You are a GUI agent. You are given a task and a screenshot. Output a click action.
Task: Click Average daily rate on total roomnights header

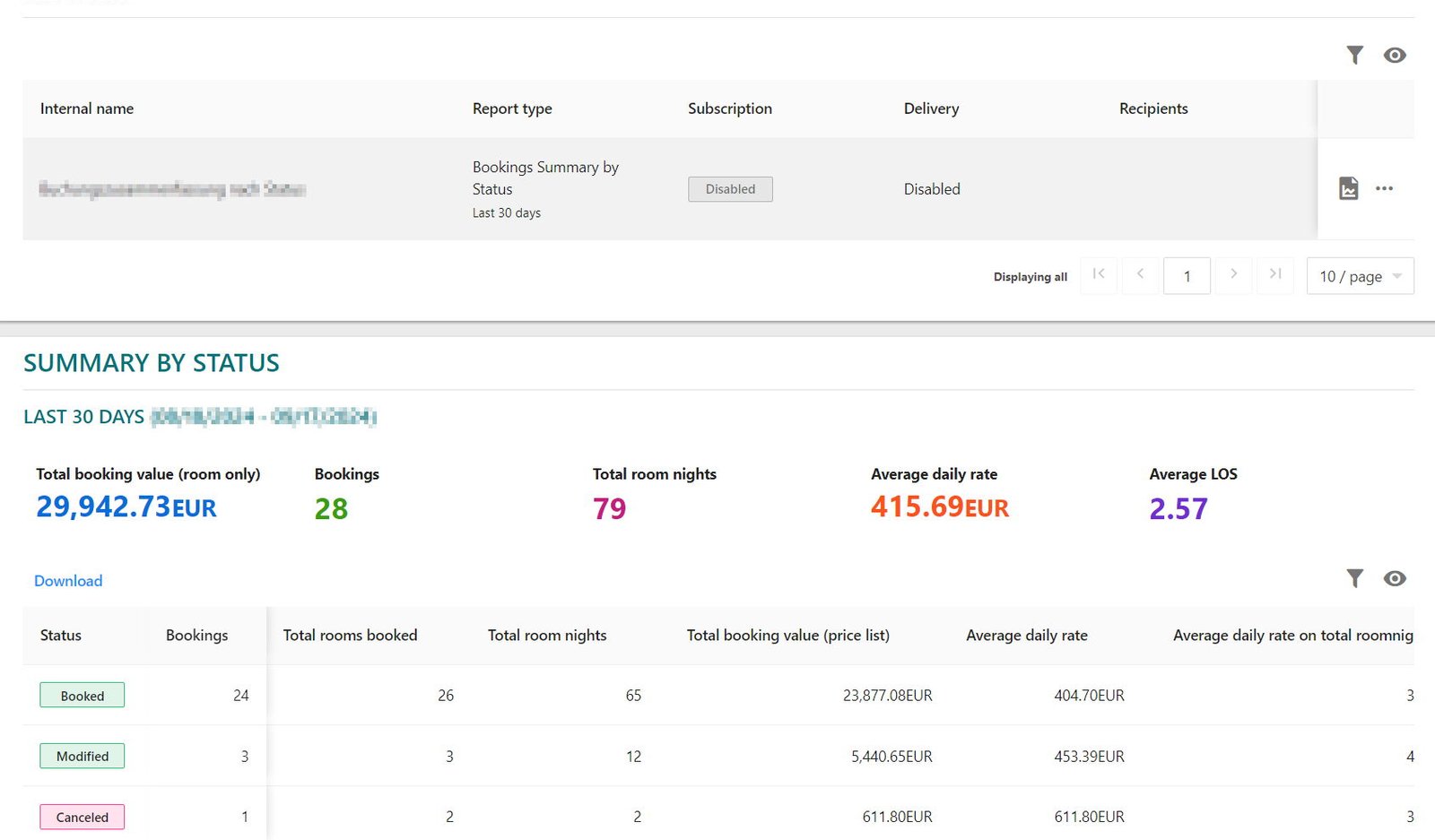tap(1293, 636)
